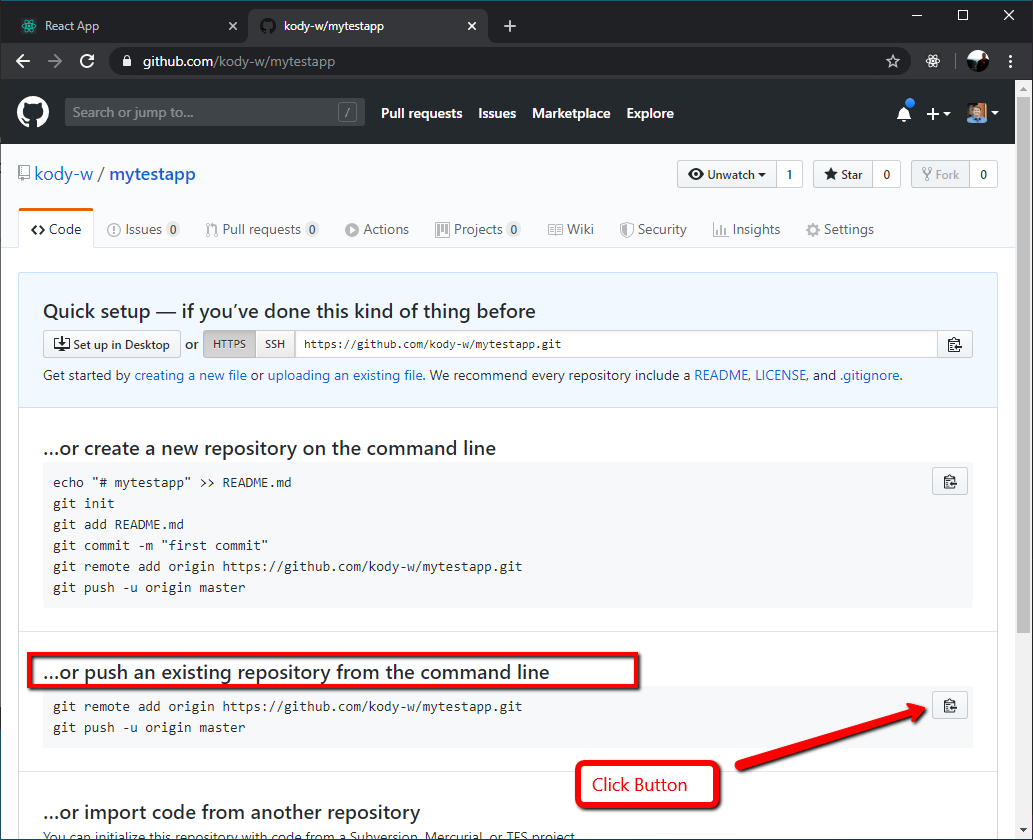Open Chrome three-dot menu

[1011, 61]
